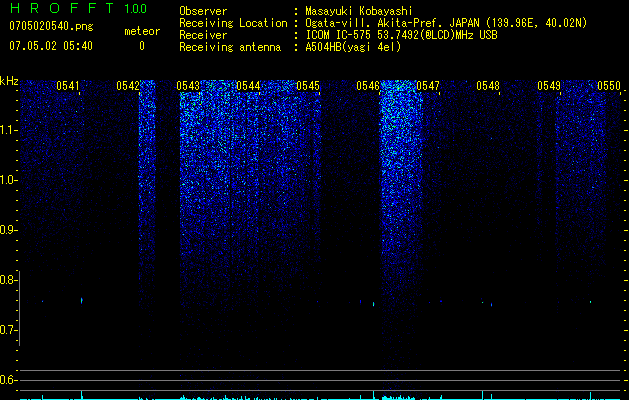Click the 0550 time marker
Viewport: 629px width, 400px height.
609,86
